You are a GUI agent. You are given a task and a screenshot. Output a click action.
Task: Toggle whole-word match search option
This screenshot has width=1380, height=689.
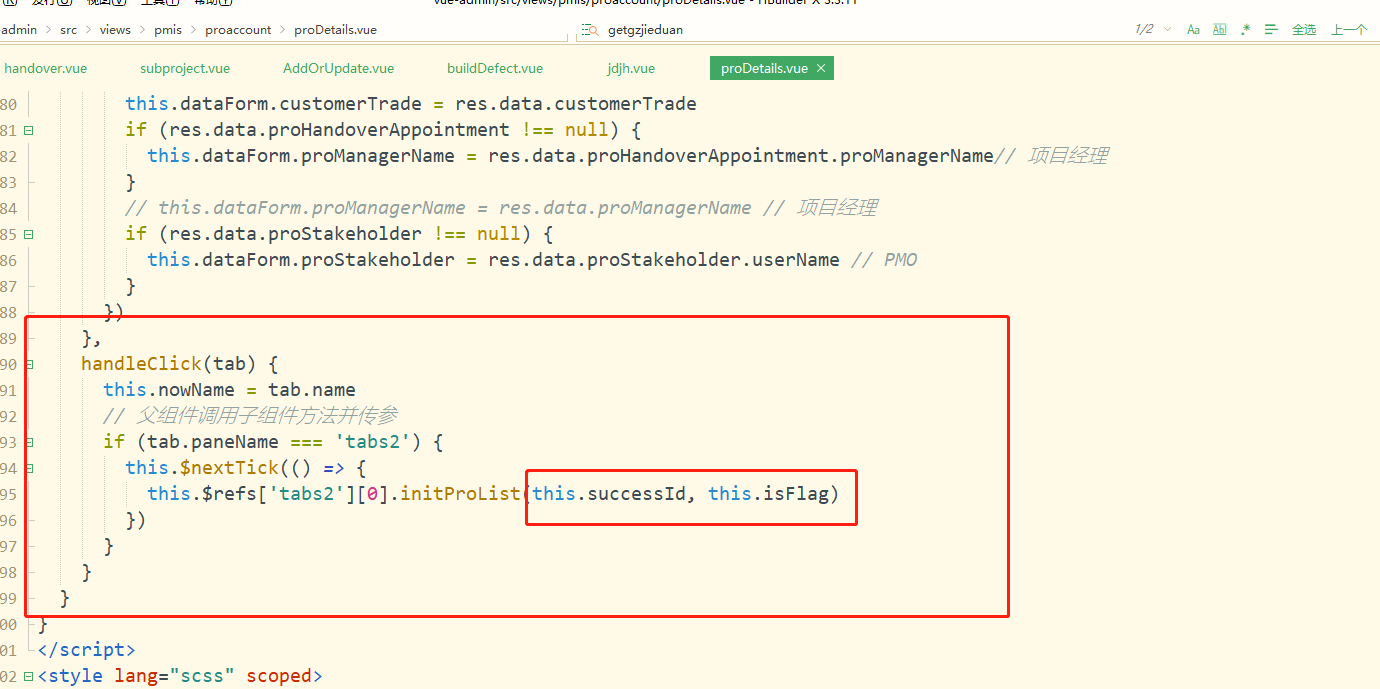pos(1219,30)
